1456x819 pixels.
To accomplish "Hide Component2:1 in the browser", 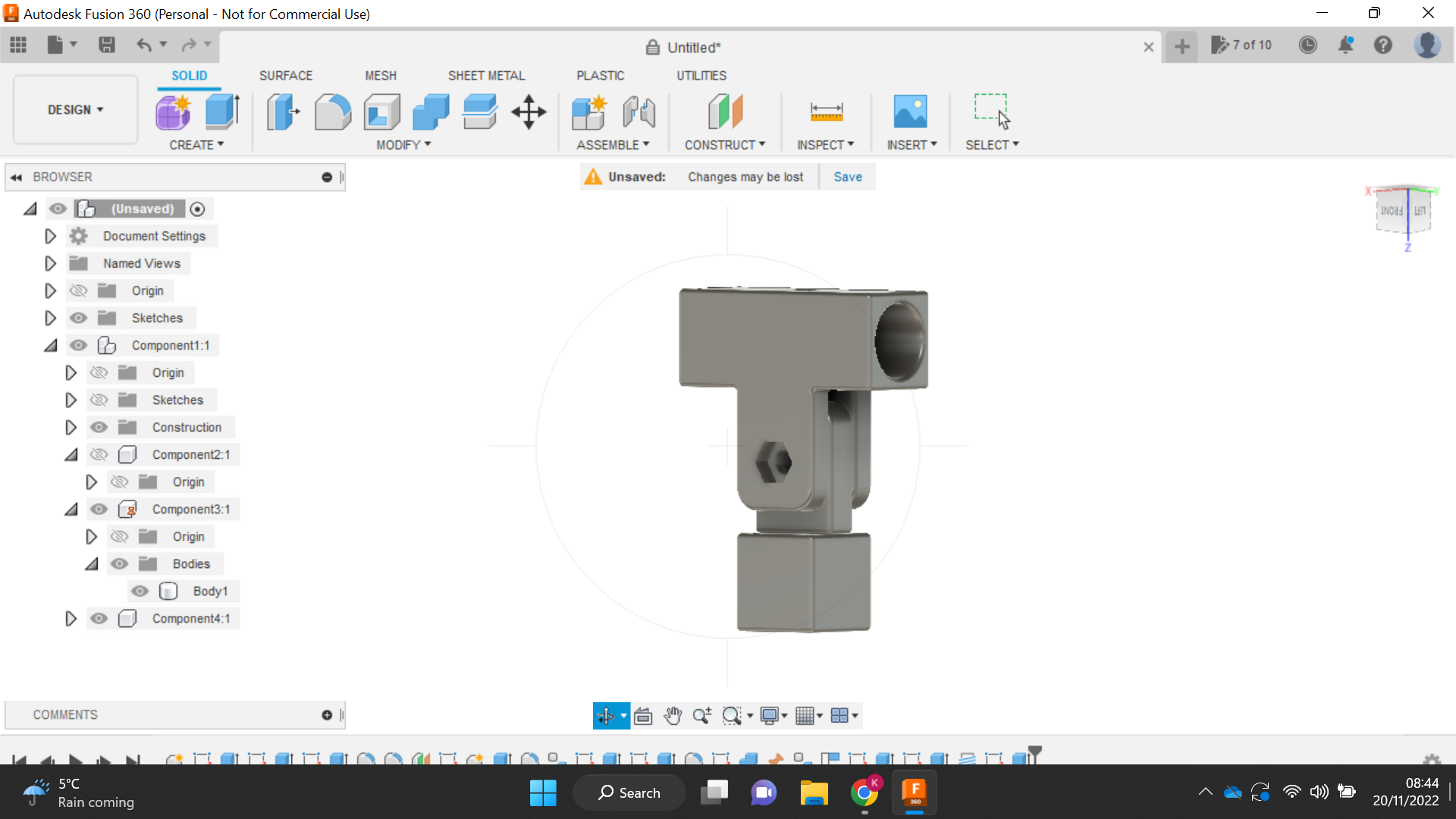I will [x=99, y=454].
